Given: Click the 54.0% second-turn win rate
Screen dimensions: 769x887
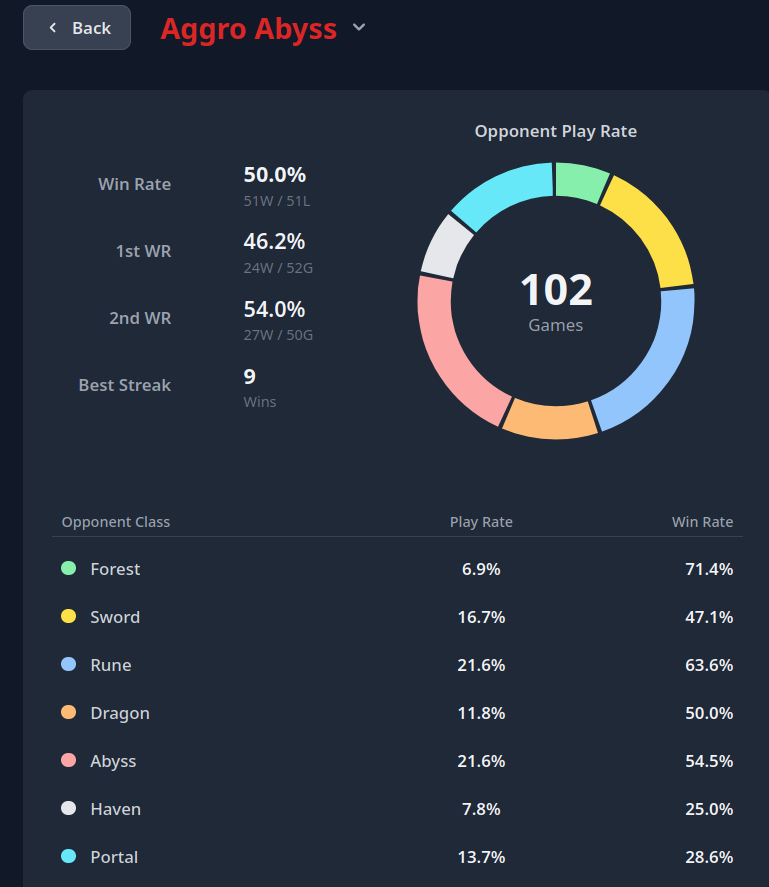Looking at the screenshot, I should coord(274,309).
